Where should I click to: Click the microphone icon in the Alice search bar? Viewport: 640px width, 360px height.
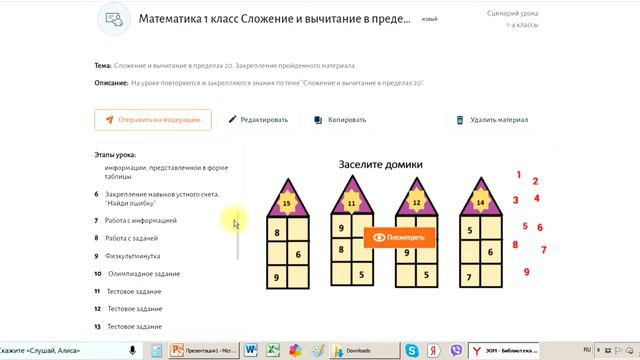coord(132,351)
